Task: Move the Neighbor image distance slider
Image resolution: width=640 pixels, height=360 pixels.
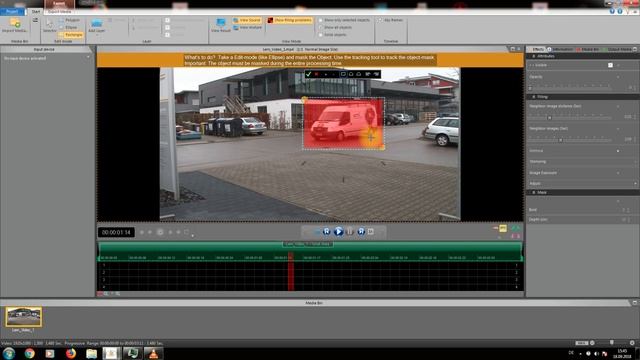Action: (x=549, y=118)
